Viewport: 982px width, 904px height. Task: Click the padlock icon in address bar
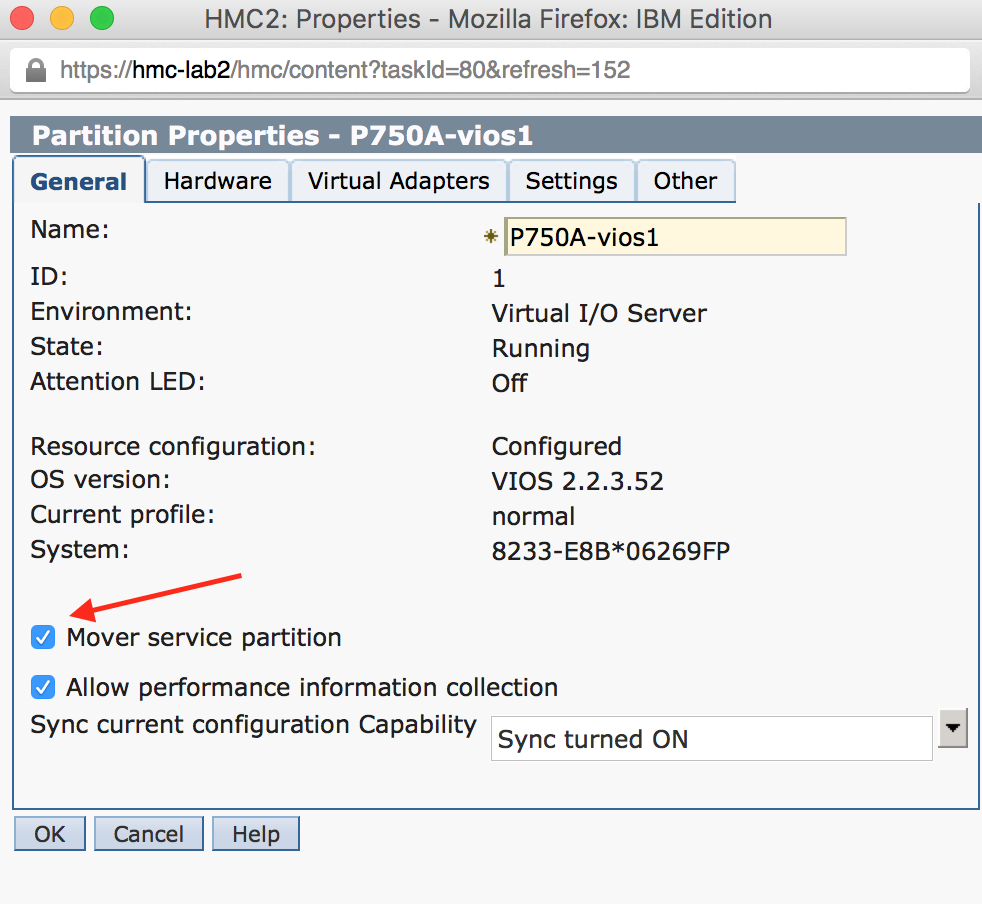pos(35,70)
